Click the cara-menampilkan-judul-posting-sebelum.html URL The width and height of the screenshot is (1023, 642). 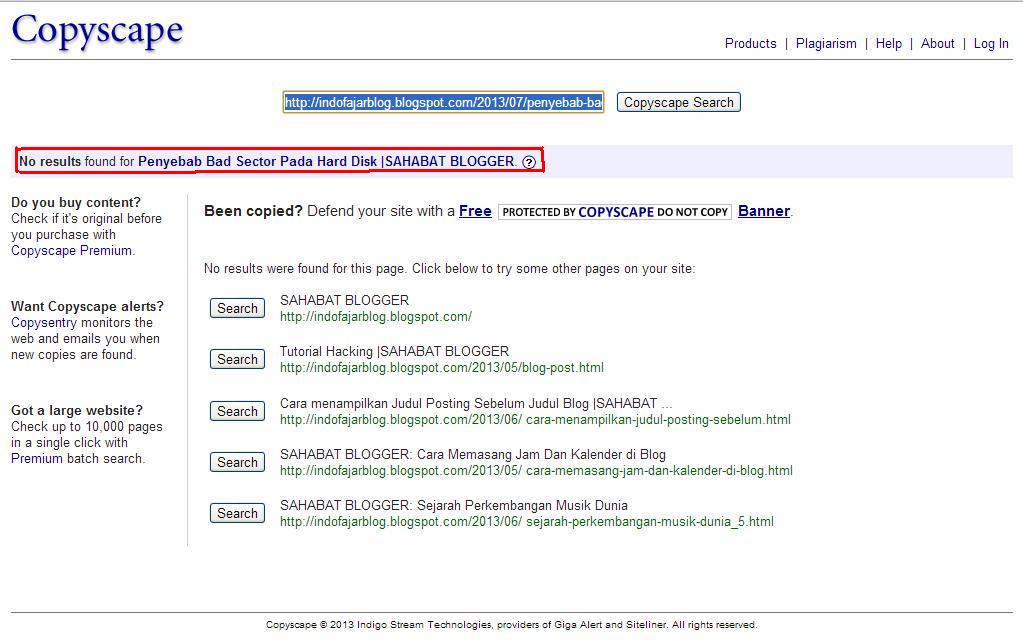click(x=535, y=420)
